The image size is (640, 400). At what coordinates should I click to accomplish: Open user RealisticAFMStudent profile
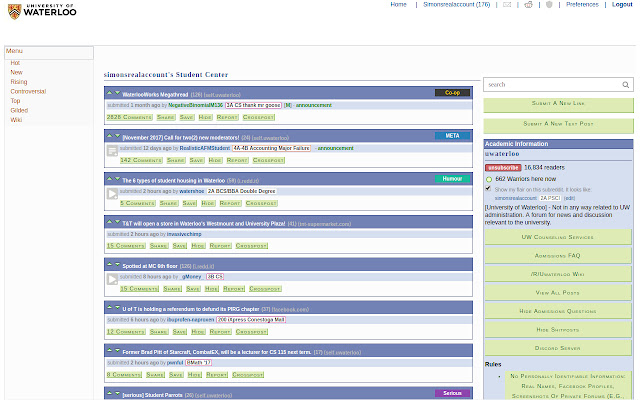(x=205, y=148)
